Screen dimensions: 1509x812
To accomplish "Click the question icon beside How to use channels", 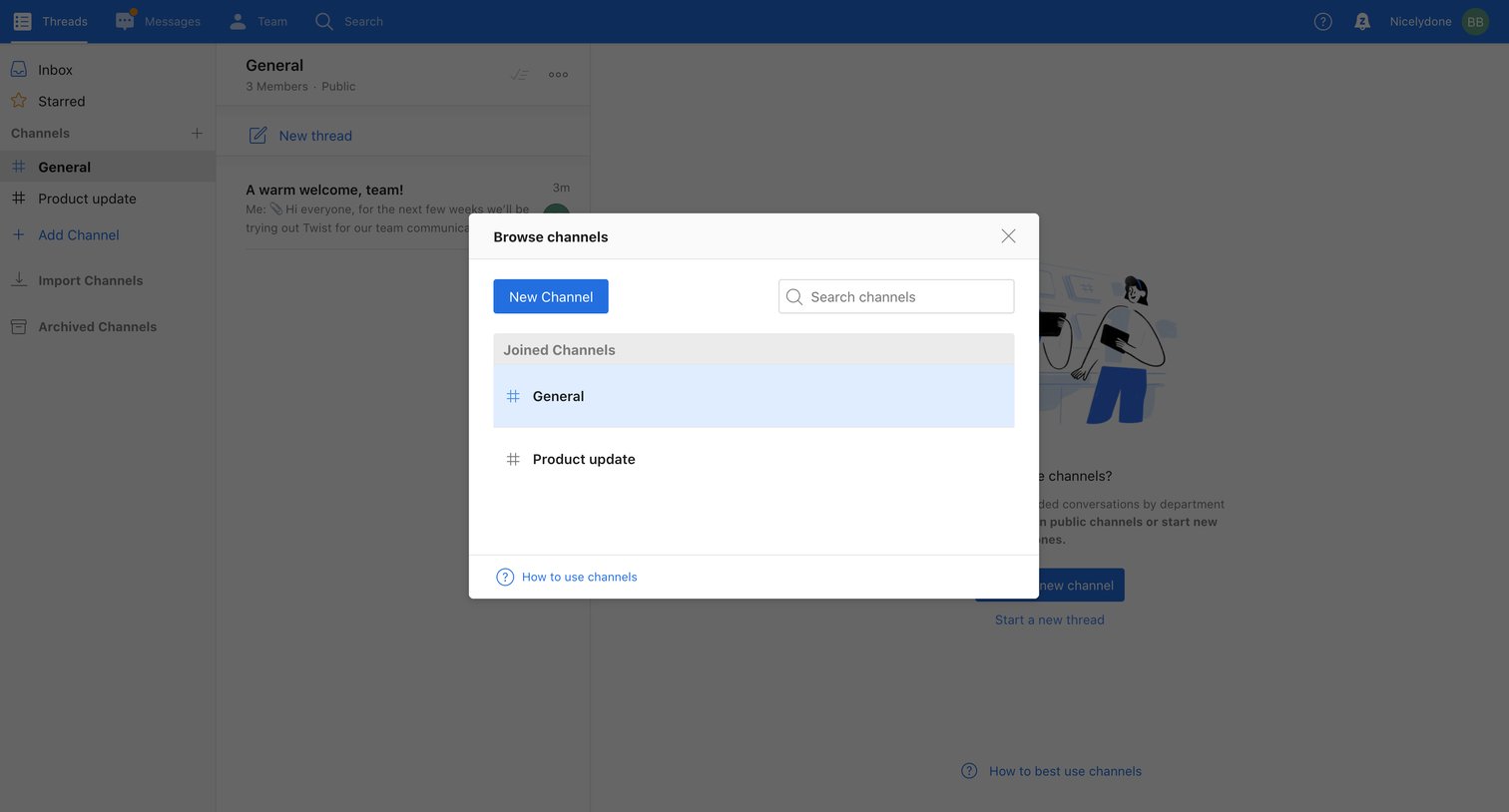I will pyautogui.click(x=505, y=577).
